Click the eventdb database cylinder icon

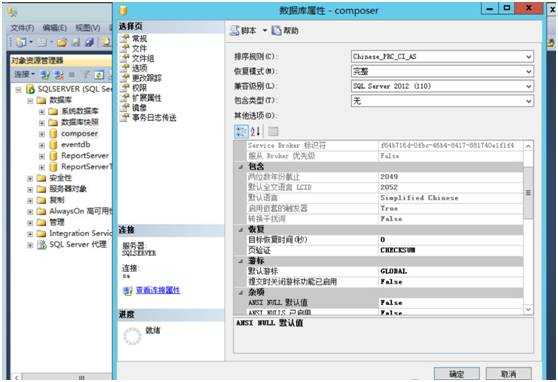pyautogui.click(x=53, y=145)
